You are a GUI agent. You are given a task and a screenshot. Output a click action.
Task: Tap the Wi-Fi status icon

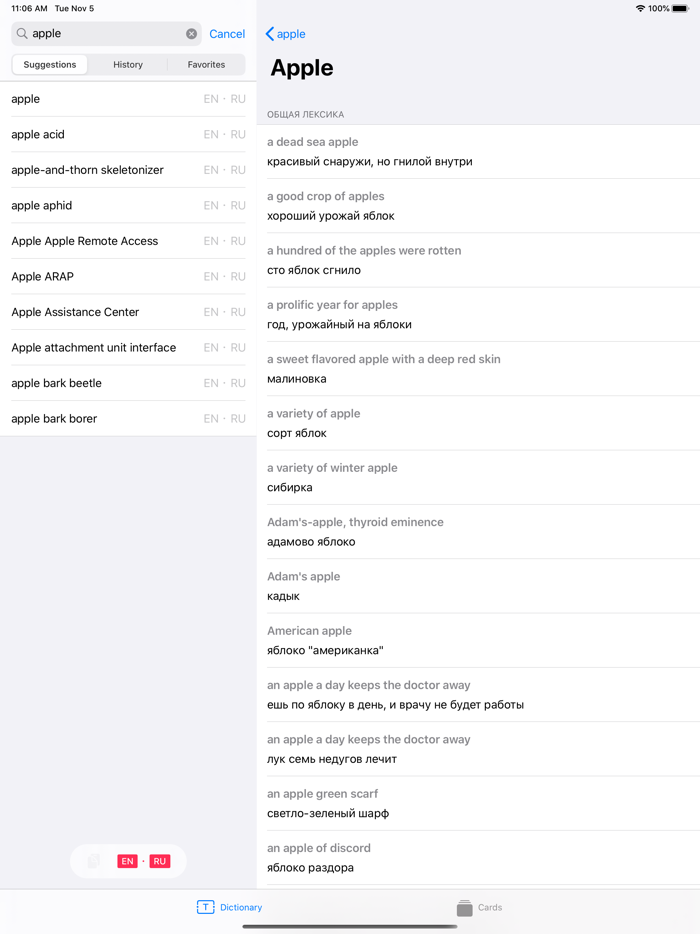(x=640, y=9)
